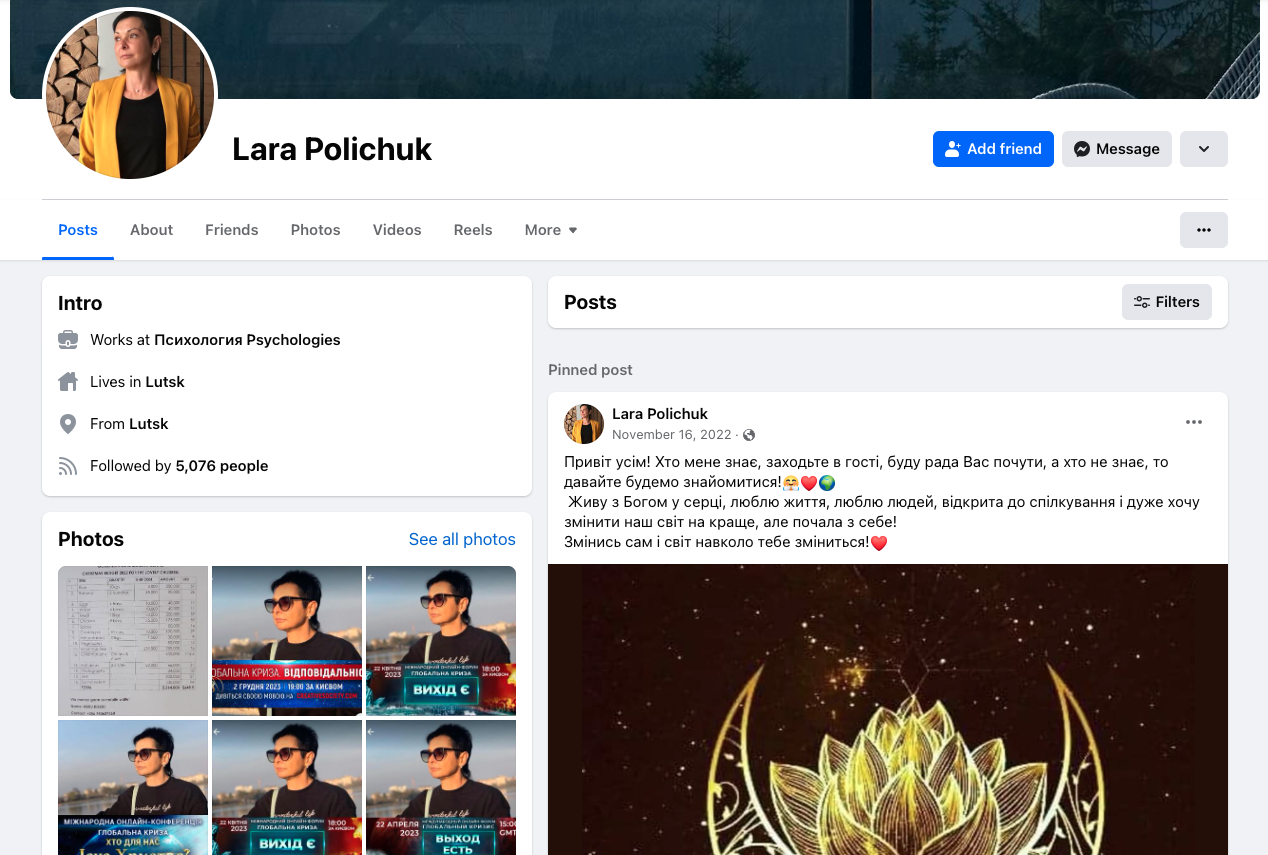Screen dimensions: 1268x855
Task: Open Message chat with profile owner
Action: pyautogui.click(x=1116, y=149)
